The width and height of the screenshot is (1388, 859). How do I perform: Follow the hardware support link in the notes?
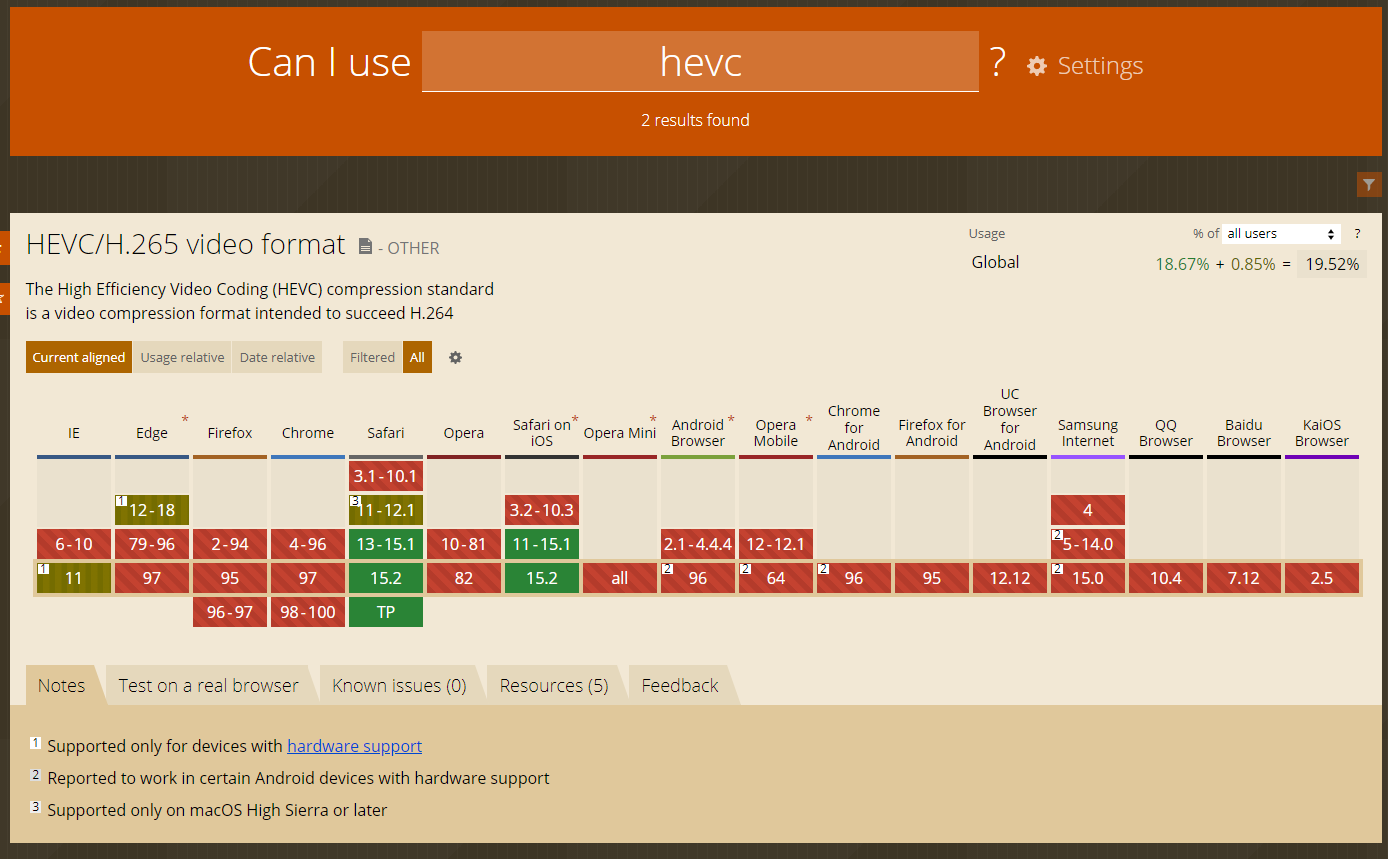(354, 746)
